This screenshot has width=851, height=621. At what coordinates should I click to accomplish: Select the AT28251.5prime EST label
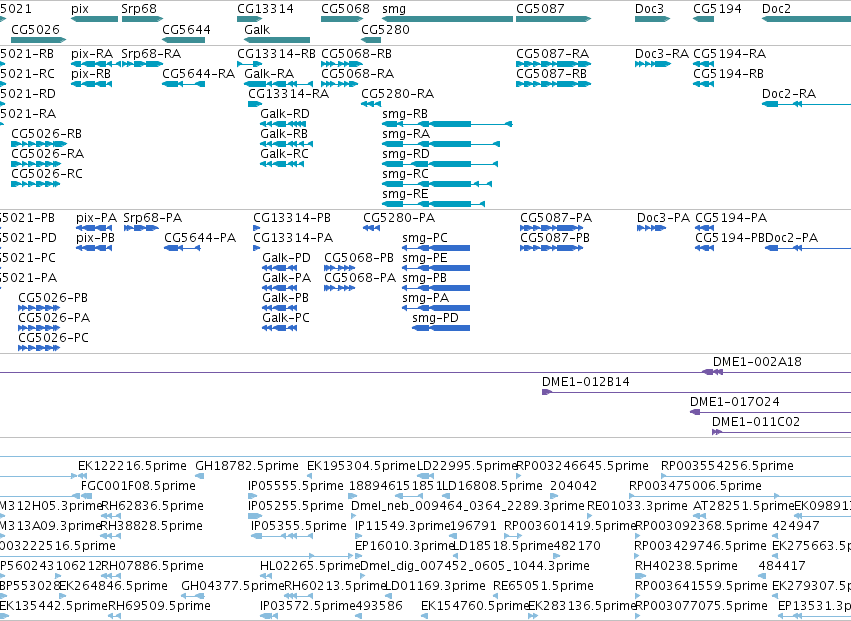[x=744, y=506]
